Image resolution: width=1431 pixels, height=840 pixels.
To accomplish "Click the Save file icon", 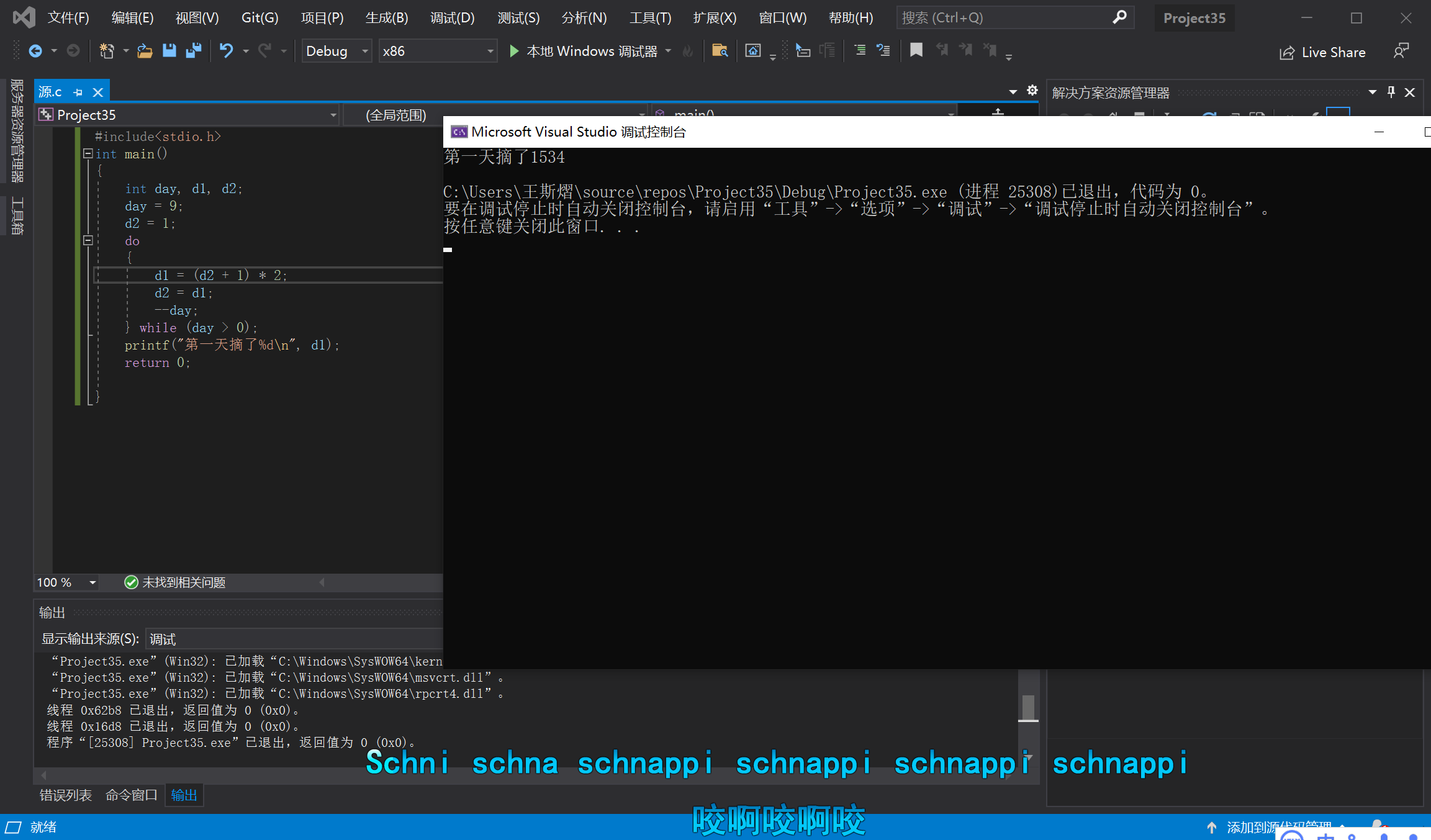I will click(169, 51).
